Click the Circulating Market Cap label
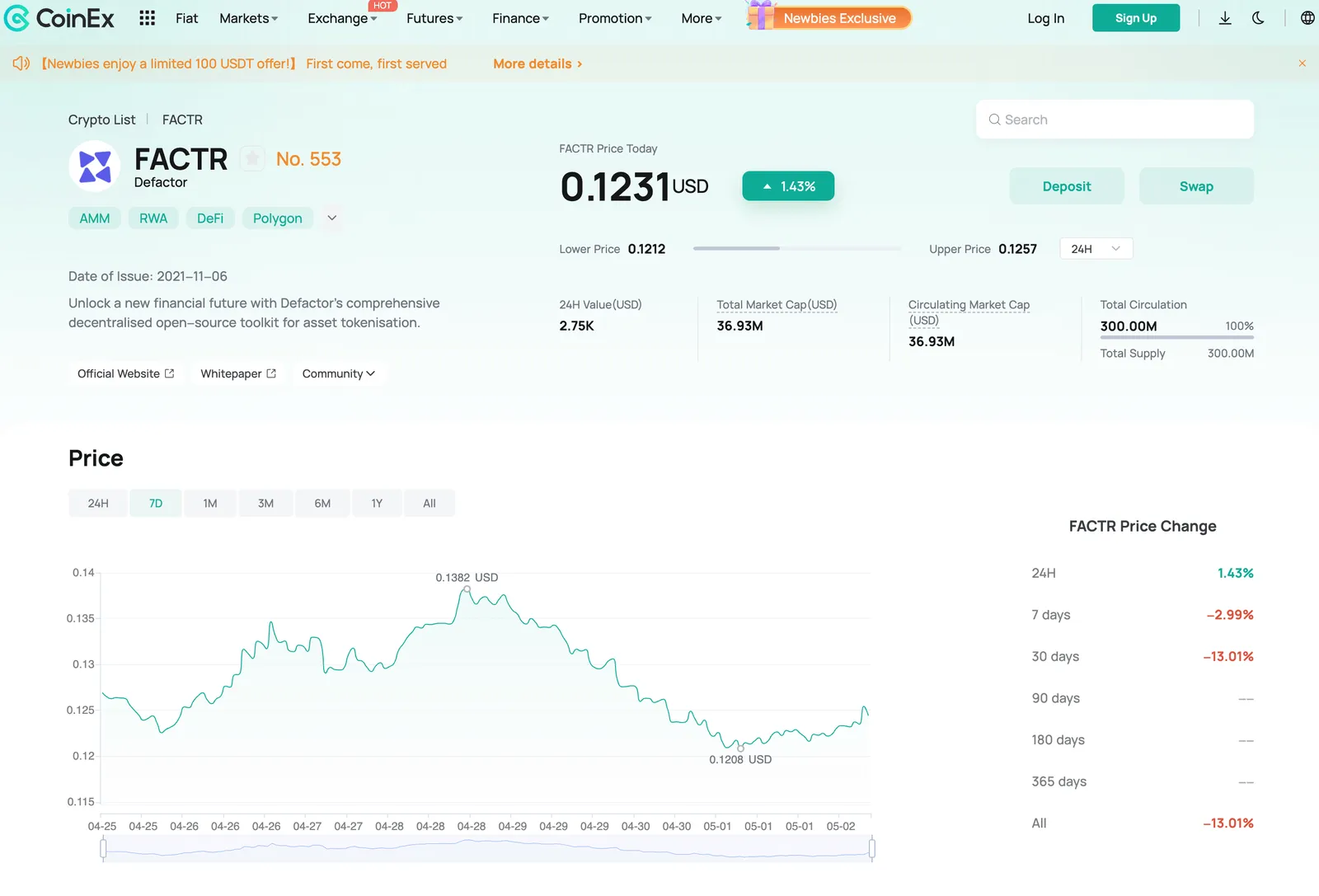This screenshot has width=1319, height=896. pos(969,312)
